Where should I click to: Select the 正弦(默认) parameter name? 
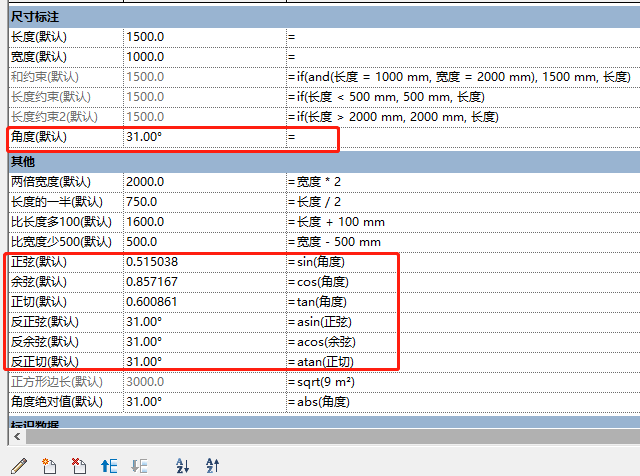coord(39,262)
